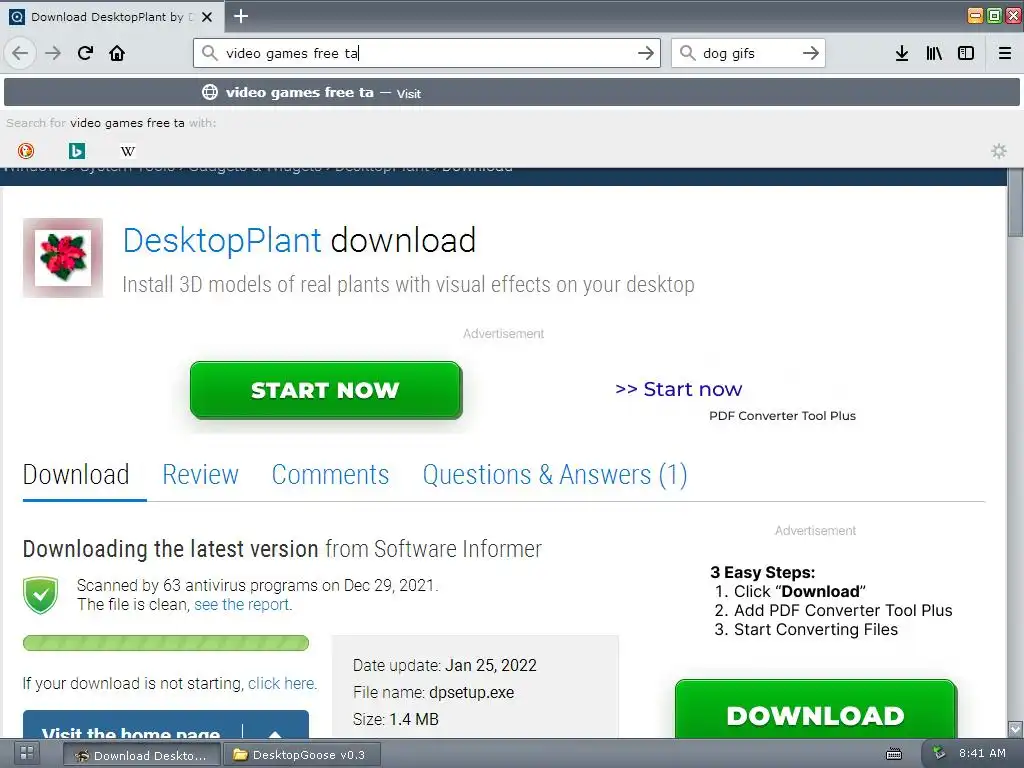The width and height of the screenshot is (1024, 768).
Task: Open the browser home page
Action: coord(117,53)
